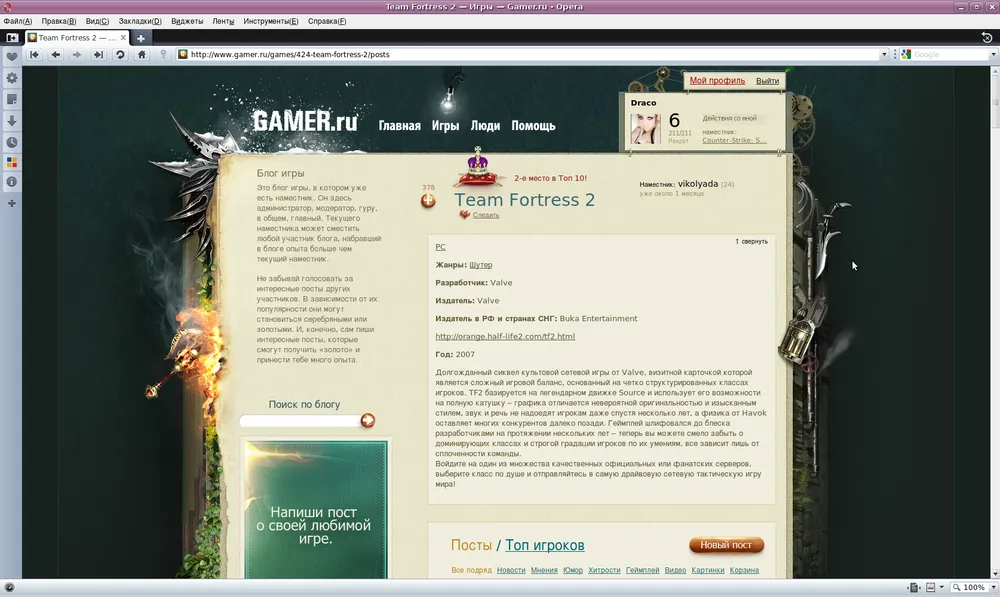This screenshot has width=1000, height=597.
Task: Click the wand key icon
Action: [163, 55]
